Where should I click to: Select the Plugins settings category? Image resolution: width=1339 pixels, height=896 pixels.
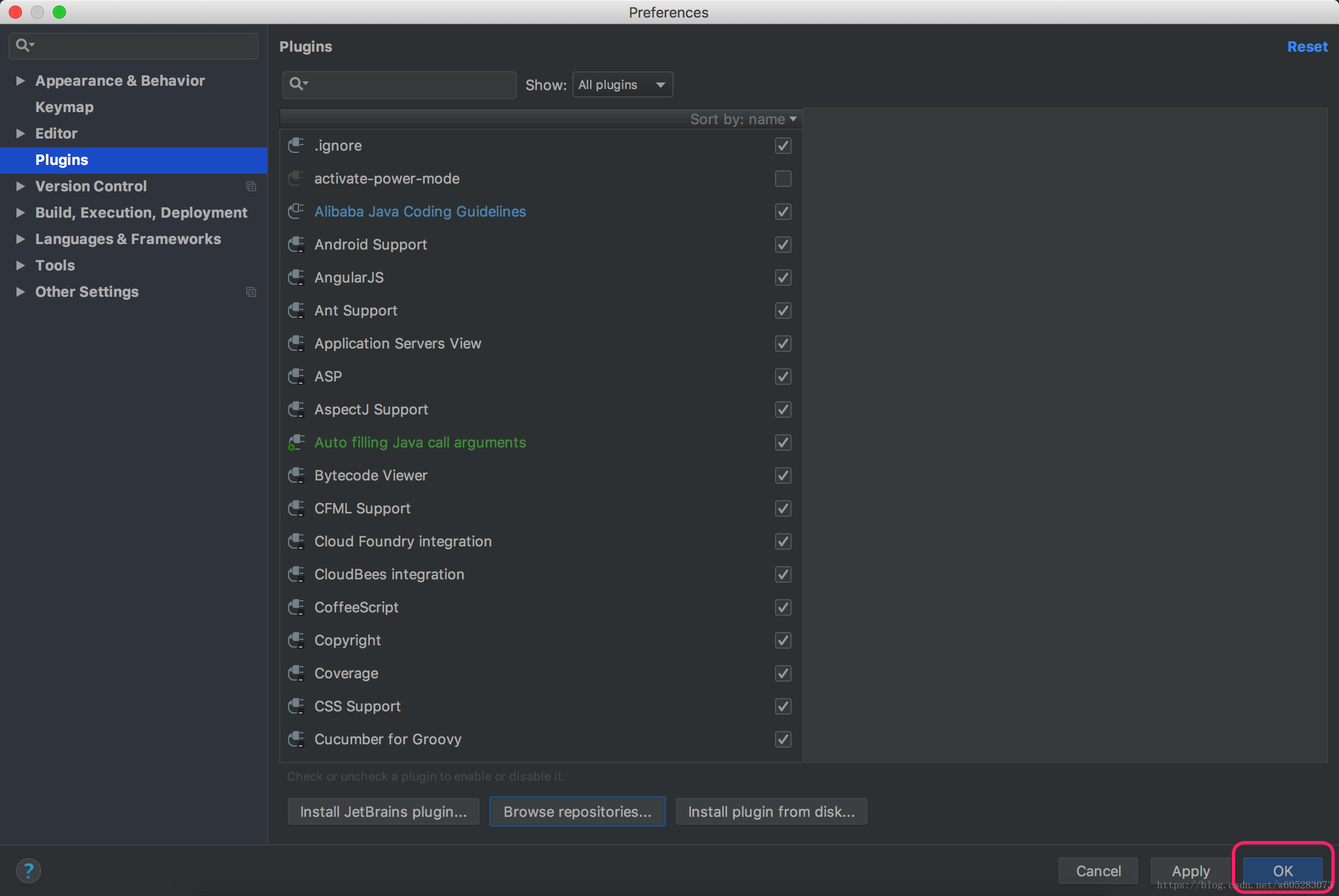coord(62,160)
